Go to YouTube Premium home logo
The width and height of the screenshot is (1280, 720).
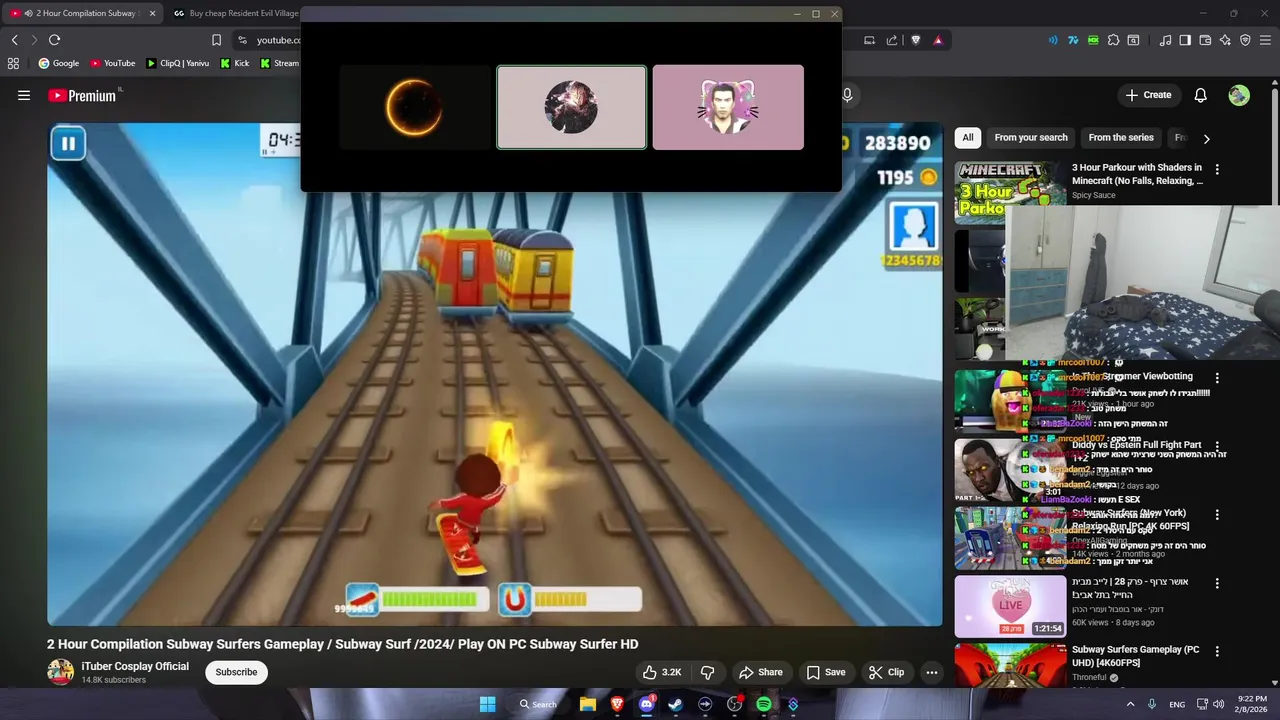click(x=82, y=95)
